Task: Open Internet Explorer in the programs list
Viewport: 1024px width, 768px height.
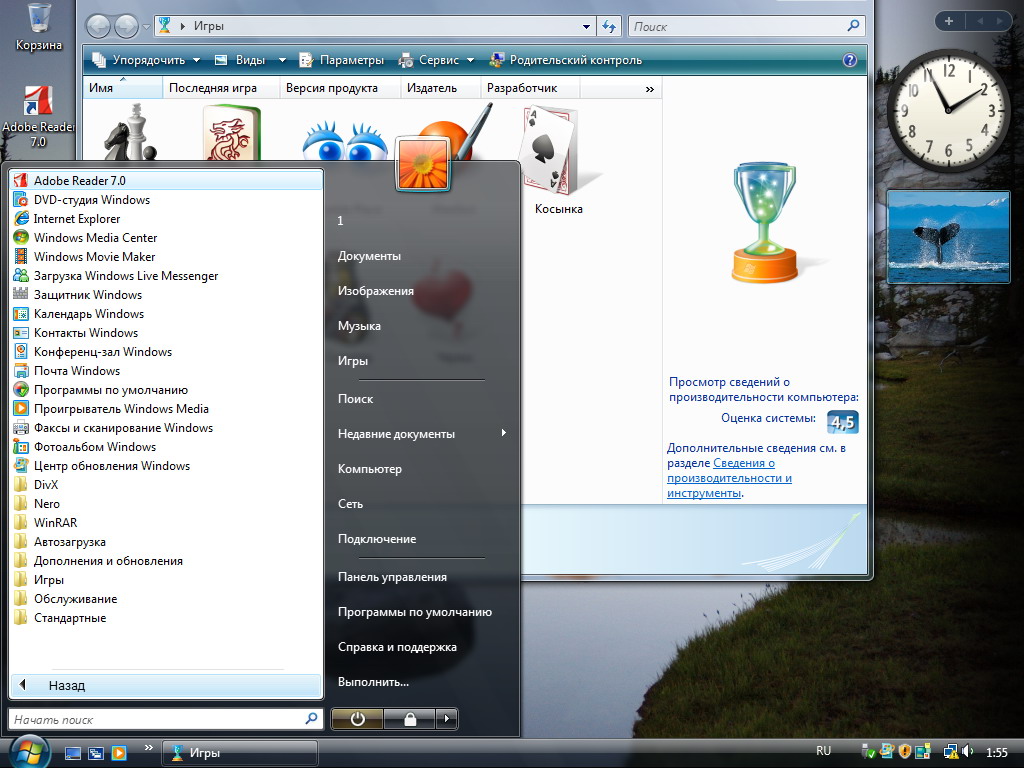Action: [x=166, y=219]
